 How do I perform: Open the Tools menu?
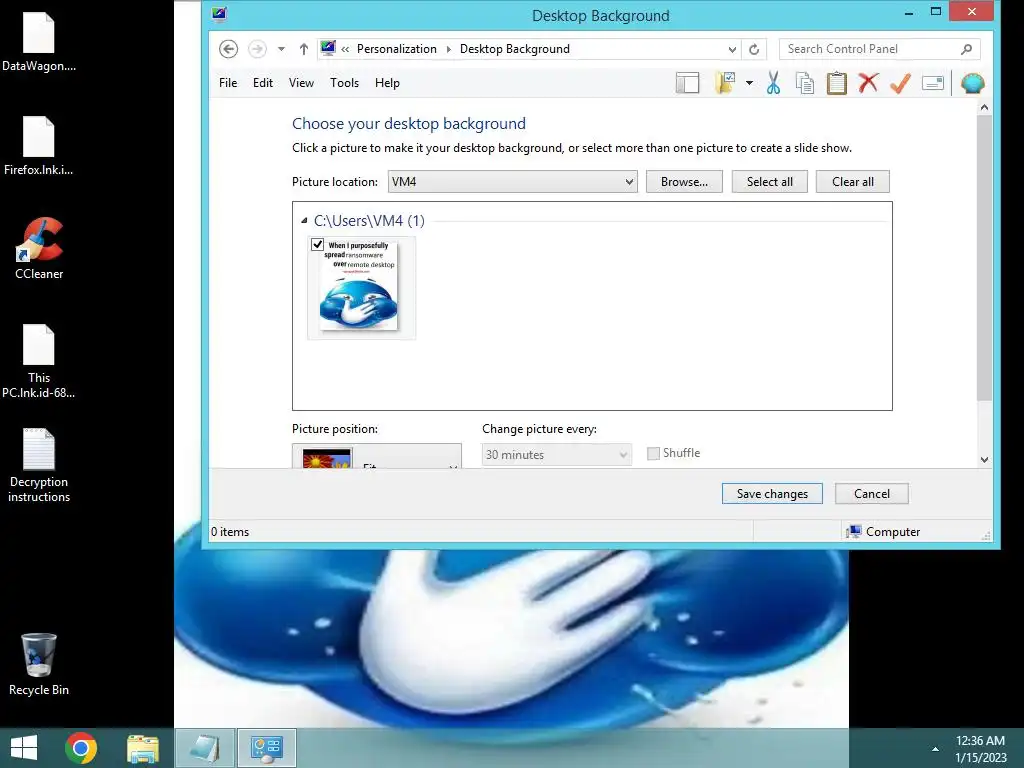pos(344,83)
